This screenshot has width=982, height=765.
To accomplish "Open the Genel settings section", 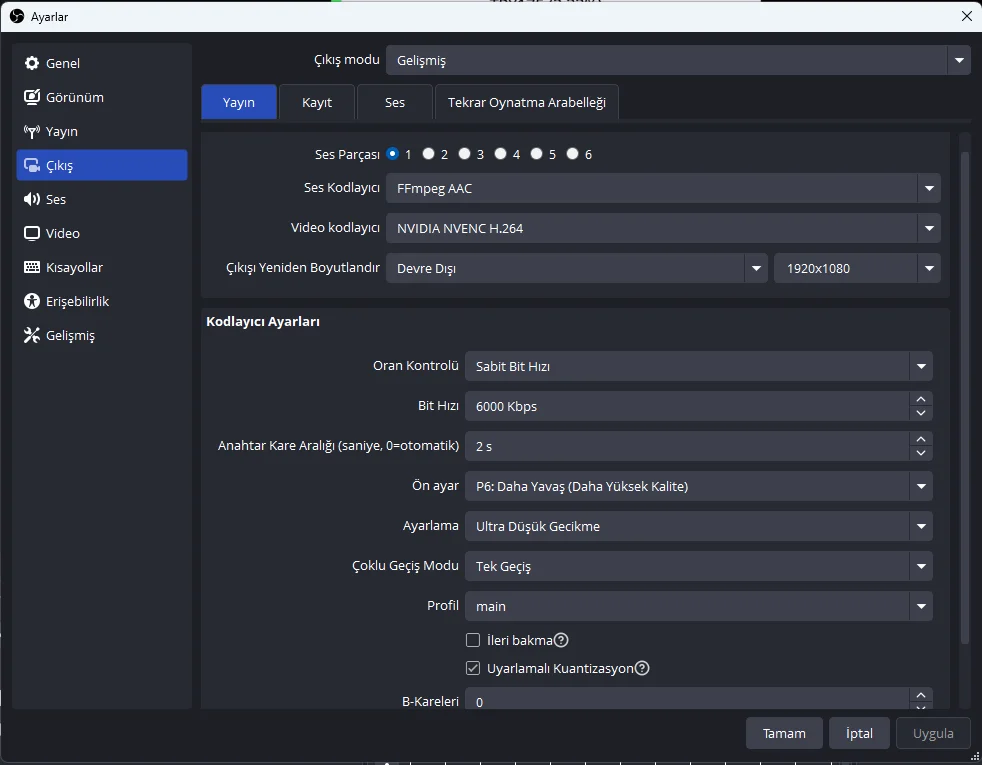I will [x=102, y=63].
